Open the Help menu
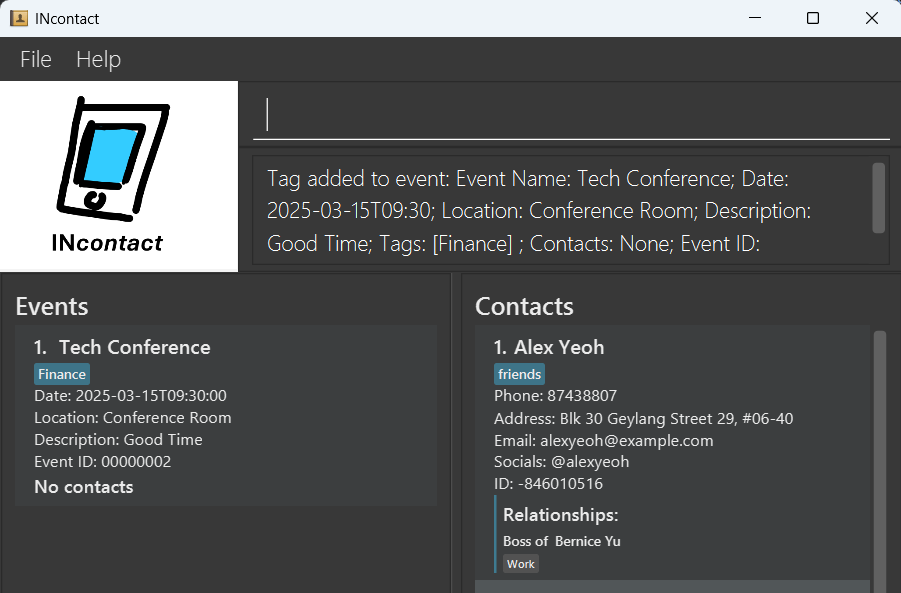The height and width of the screenshot is (593, 901). [x=98, y=60]
